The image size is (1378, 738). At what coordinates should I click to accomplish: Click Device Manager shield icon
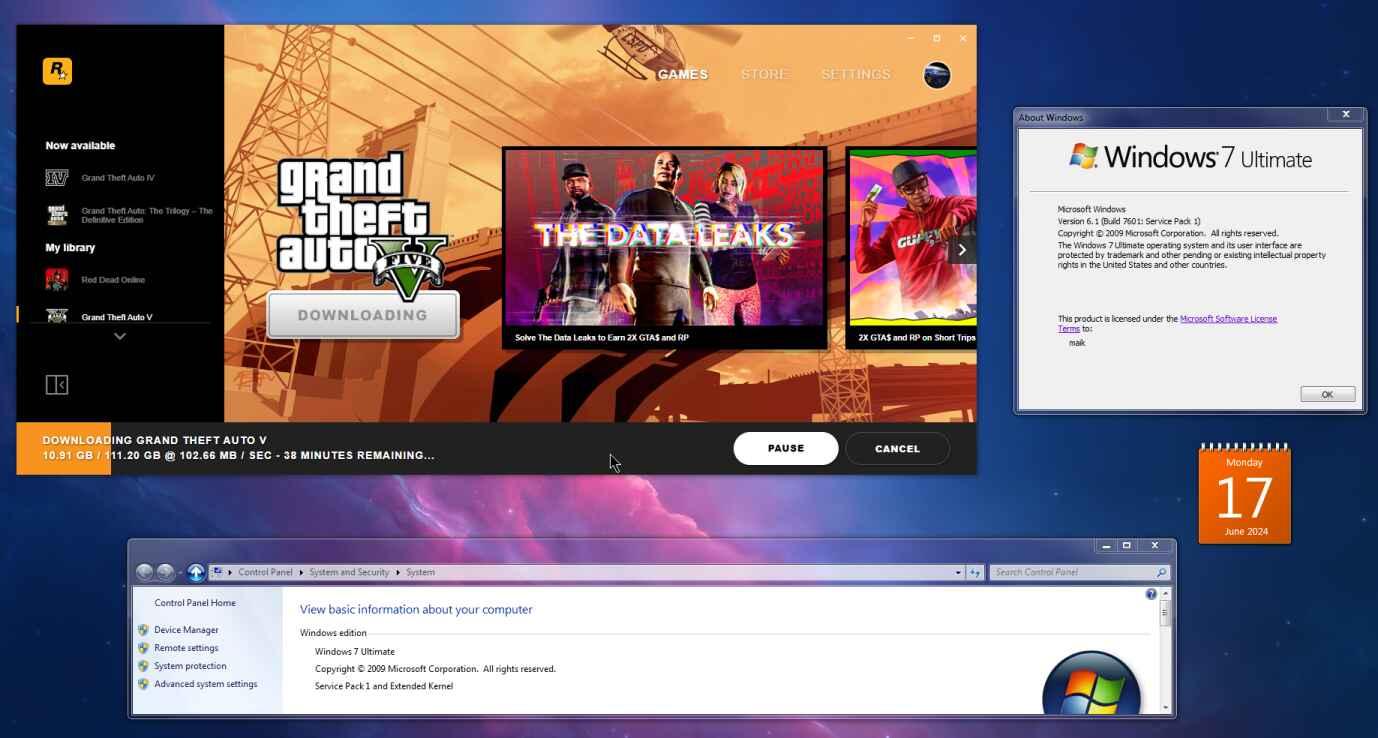point(143,630)
